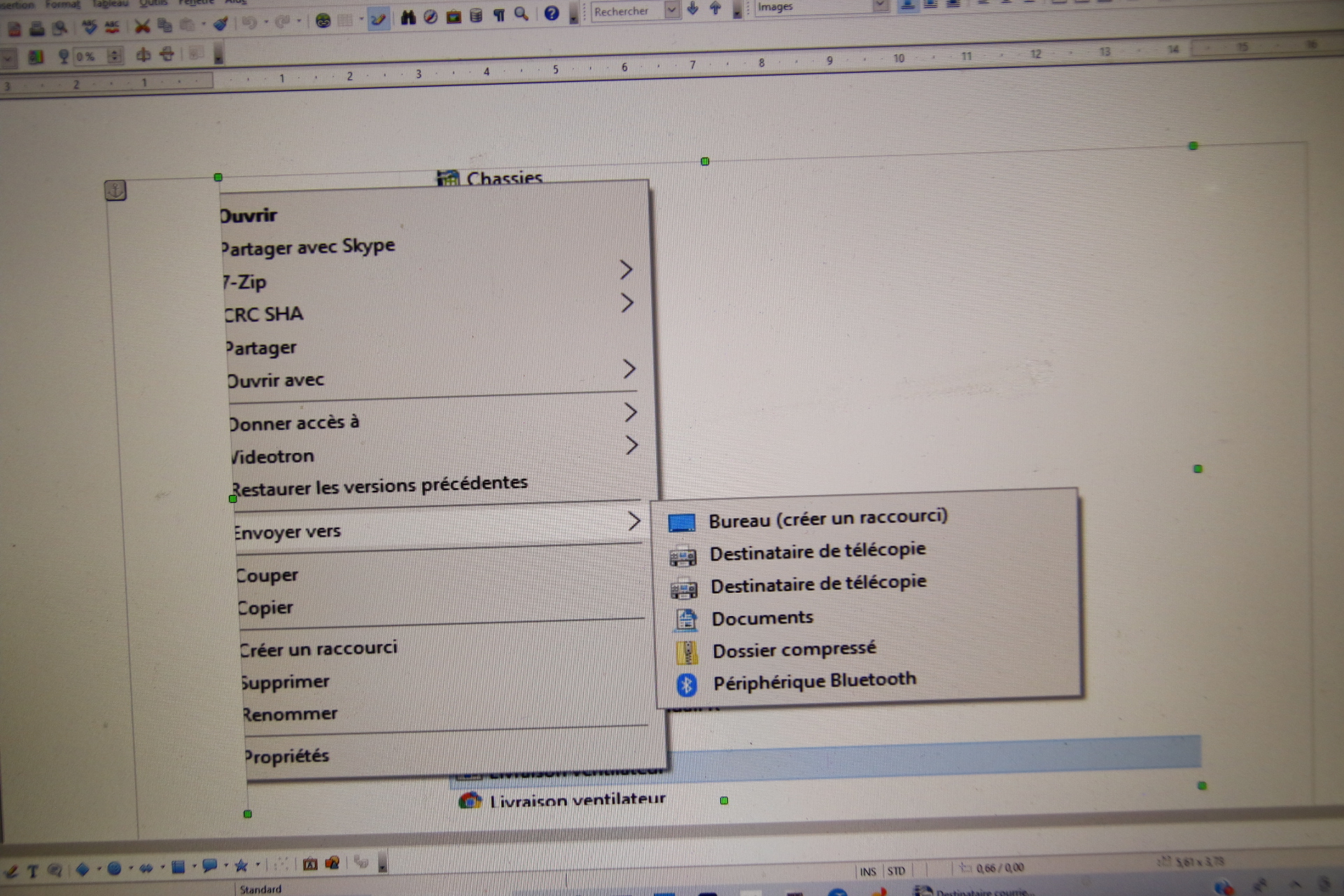1344x896 pixels.
Task: Expand the Stars shapes dropdown arrow
Action: 258,865
